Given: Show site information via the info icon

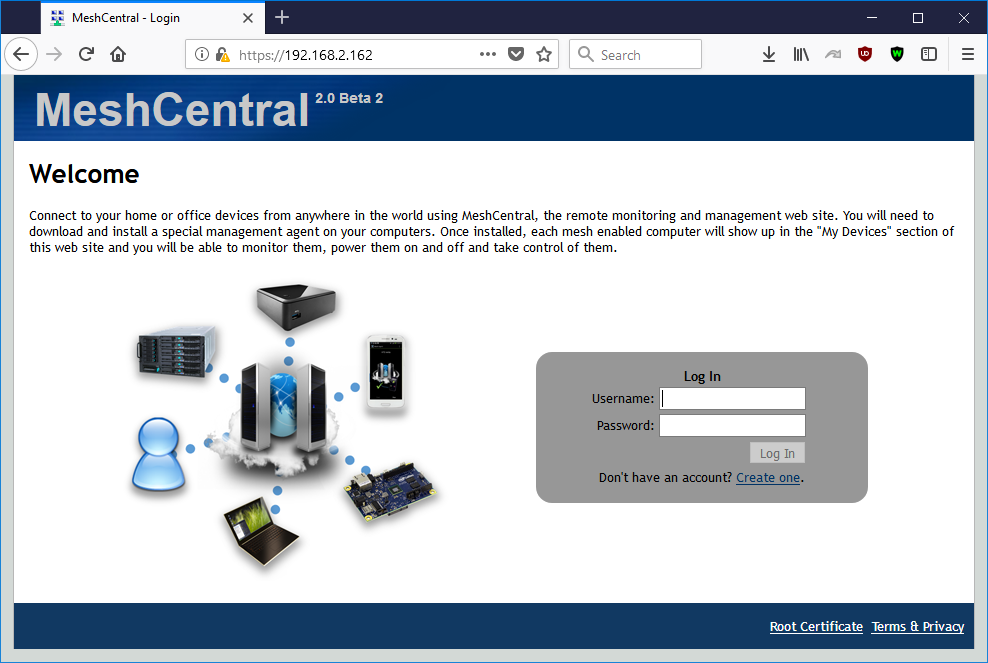Looking at the screenshot, I should 202,54.
